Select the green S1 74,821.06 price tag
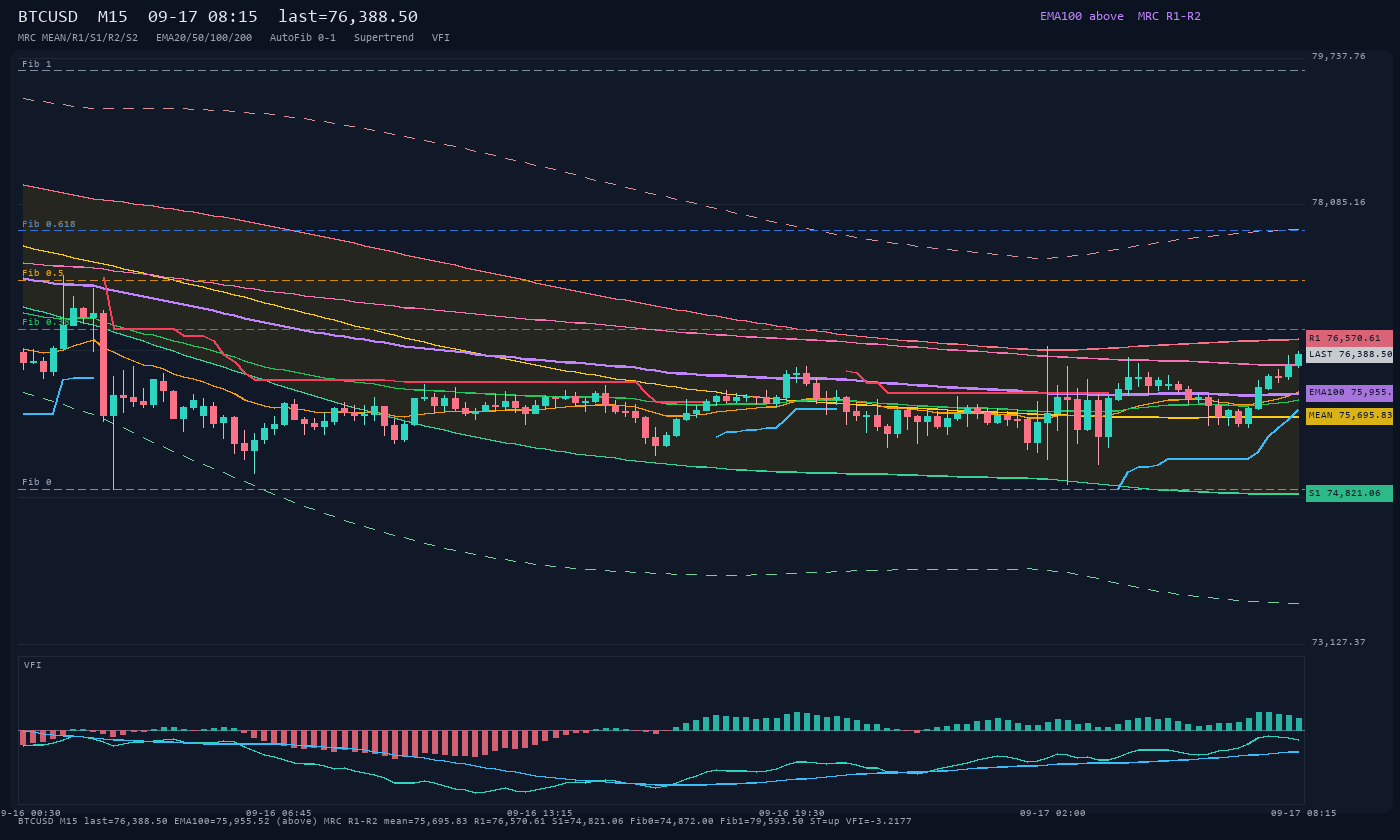This screenshot has width=1400, height=840. 1349,493
